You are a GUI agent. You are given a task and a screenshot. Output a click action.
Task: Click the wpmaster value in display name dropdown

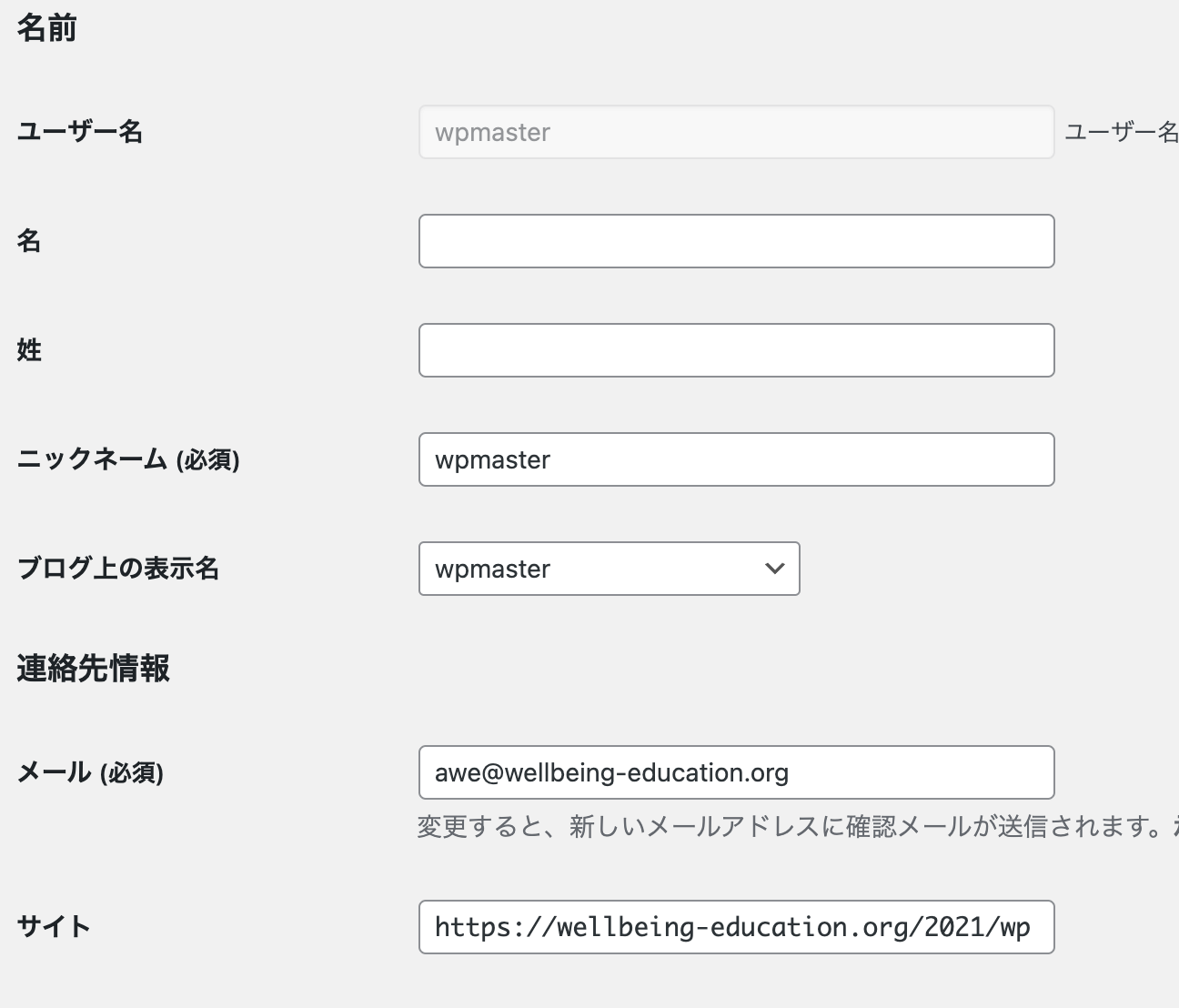point(493,569)
